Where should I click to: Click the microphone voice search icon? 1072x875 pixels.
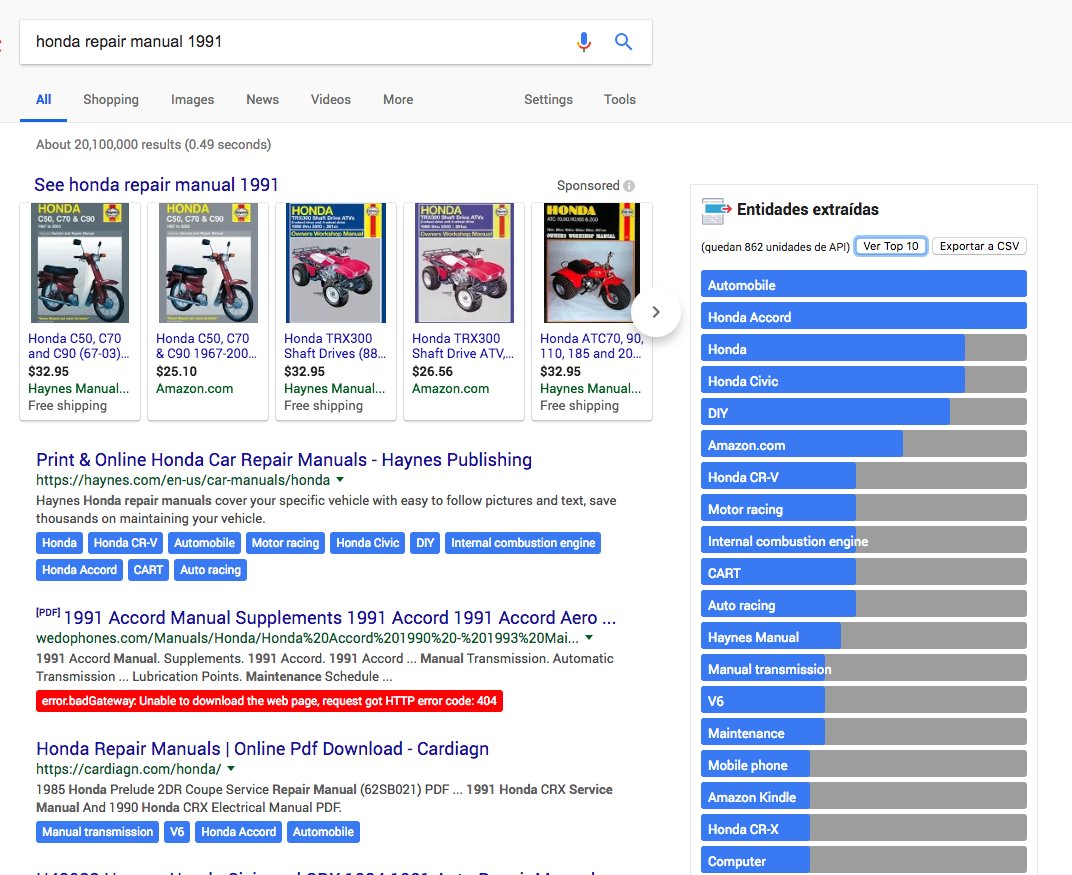[x=583, y=42]
